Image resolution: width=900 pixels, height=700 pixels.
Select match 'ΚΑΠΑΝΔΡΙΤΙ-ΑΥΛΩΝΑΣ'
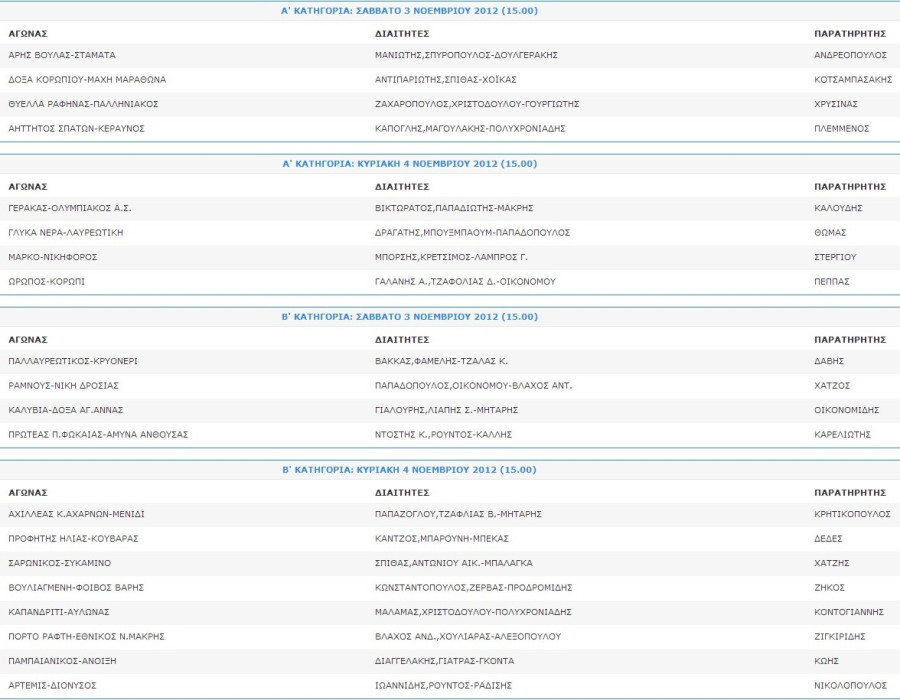(59, 613)
